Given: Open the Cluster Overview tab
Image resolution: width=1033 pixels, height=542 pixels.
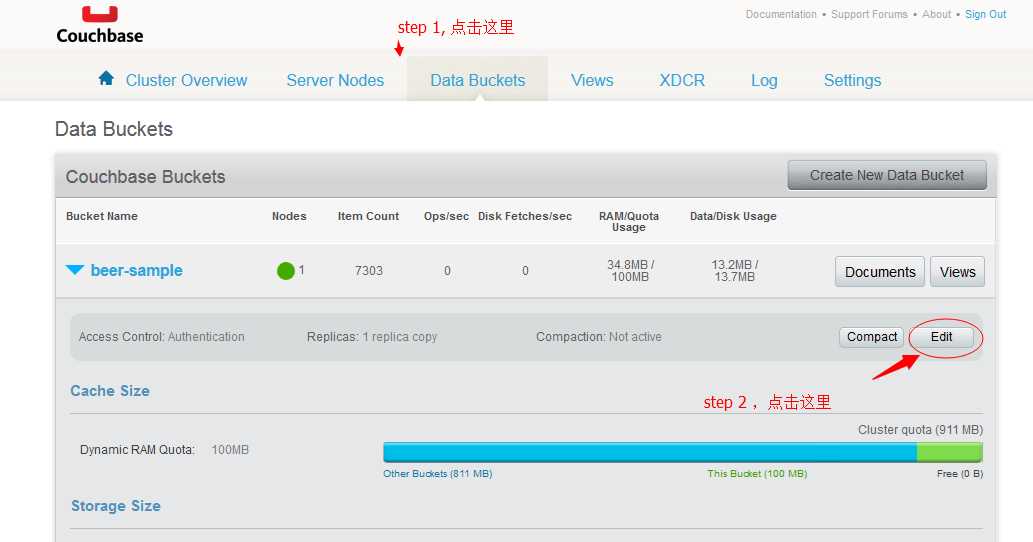Looking at the screenshot, I should 186,80.
